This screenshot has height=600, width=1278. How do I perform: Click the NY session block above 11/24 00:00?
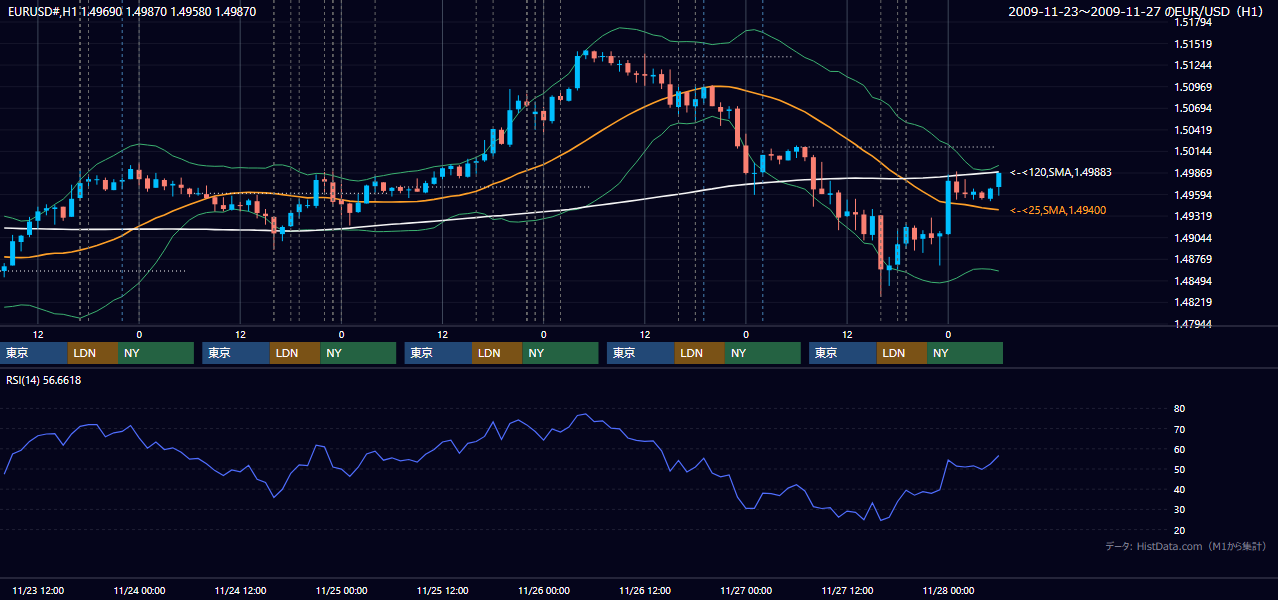coord(156,353)
